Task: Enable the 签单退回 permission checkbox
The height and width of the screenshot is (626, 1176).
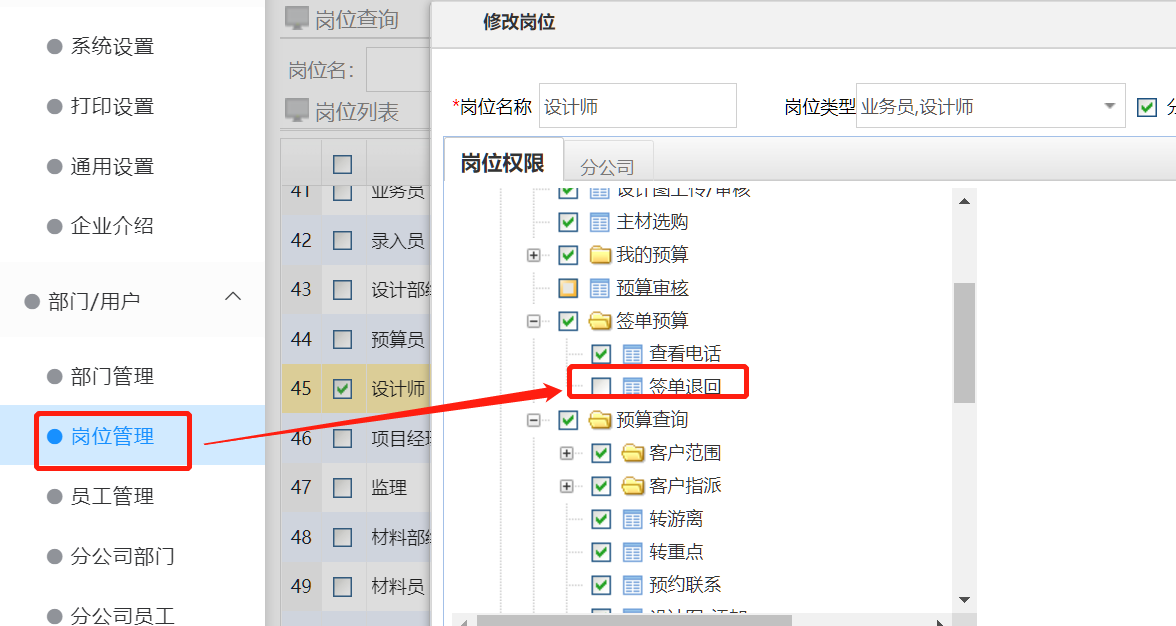Action: point(603,386)
